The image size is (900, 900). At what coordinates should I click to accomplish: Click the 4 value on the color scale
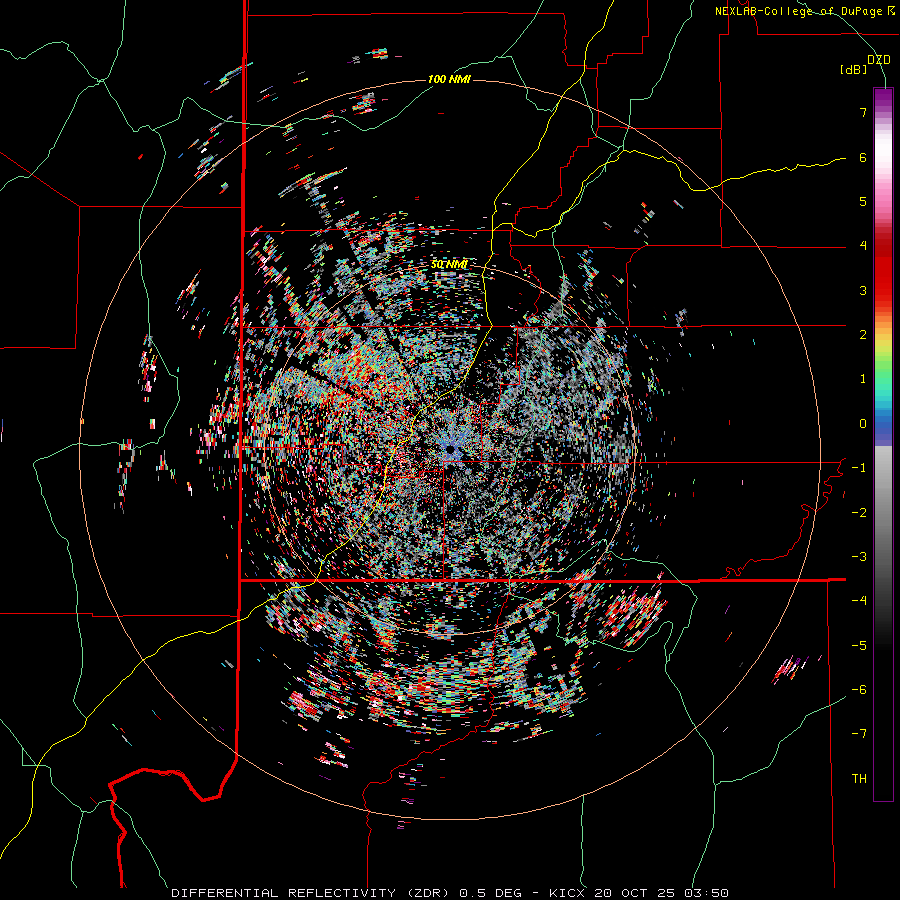pyautogui.click(x=863, y=246)
